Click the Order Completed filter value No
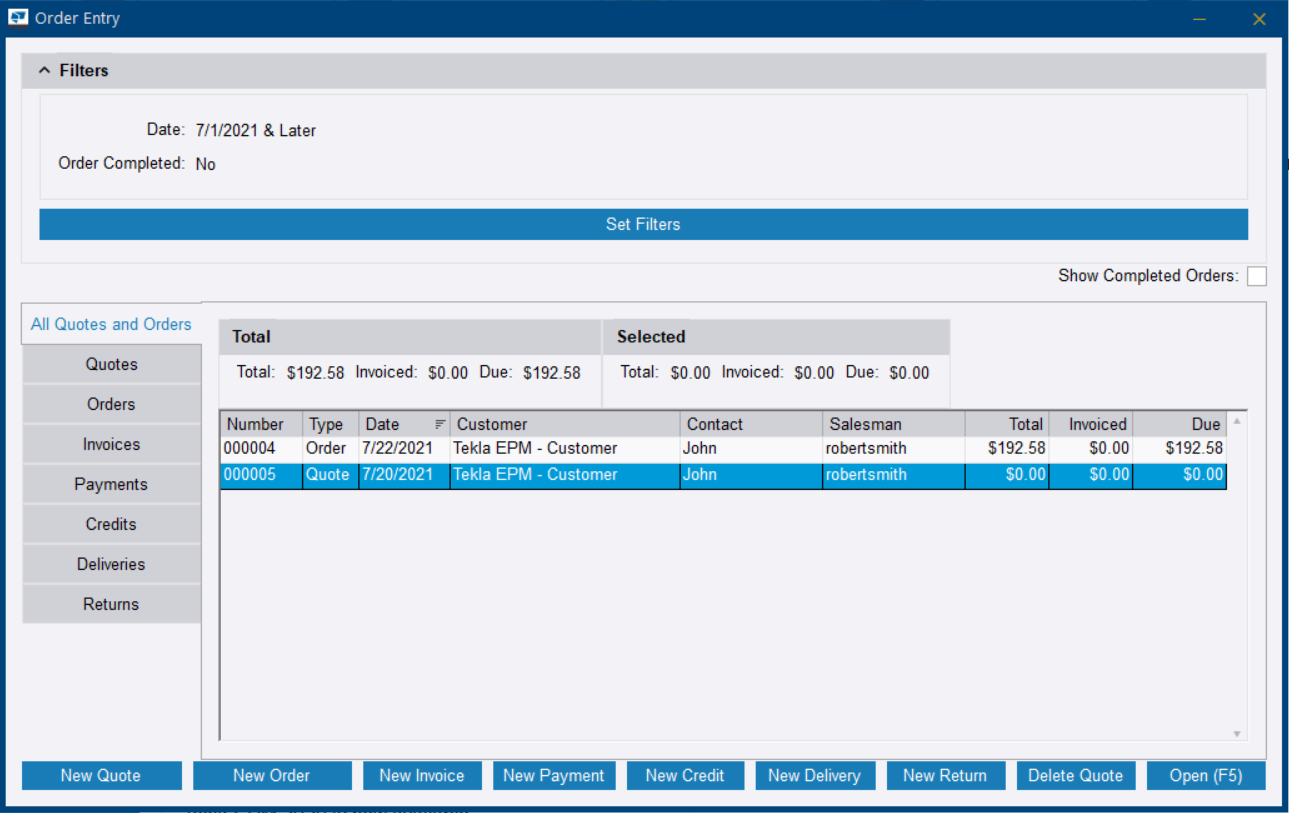Image resolution: width=1289 pixels, height=813 pixels. tap(206, 164)
